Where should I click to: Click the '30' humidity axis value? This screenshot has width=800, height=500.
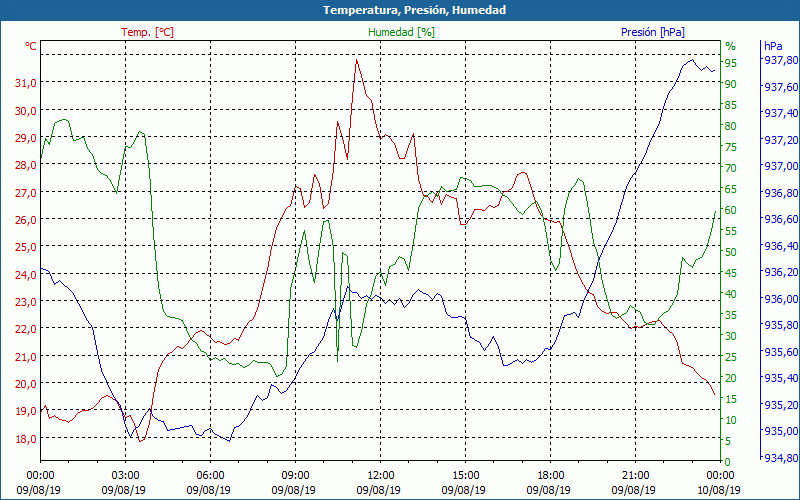731,336
